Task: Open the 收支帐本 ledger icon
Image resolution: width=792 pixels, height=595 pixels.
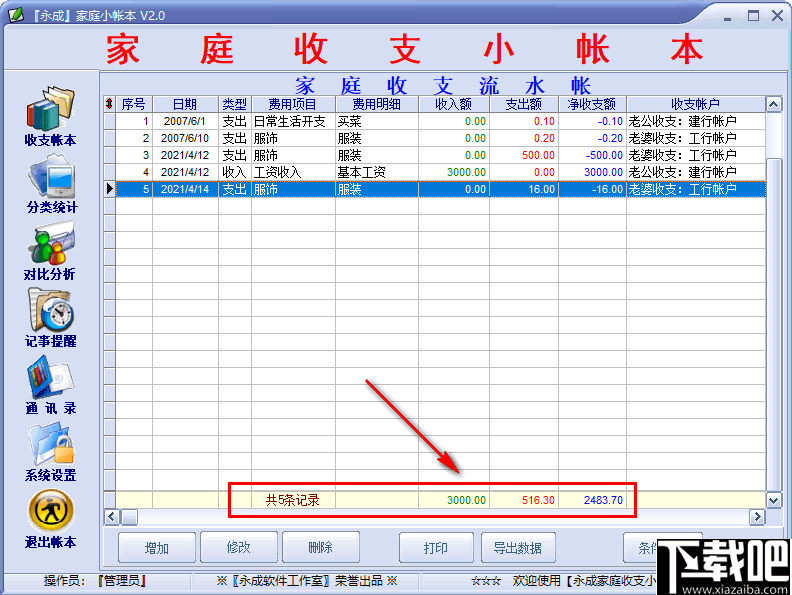Action: tap(51, 116)
